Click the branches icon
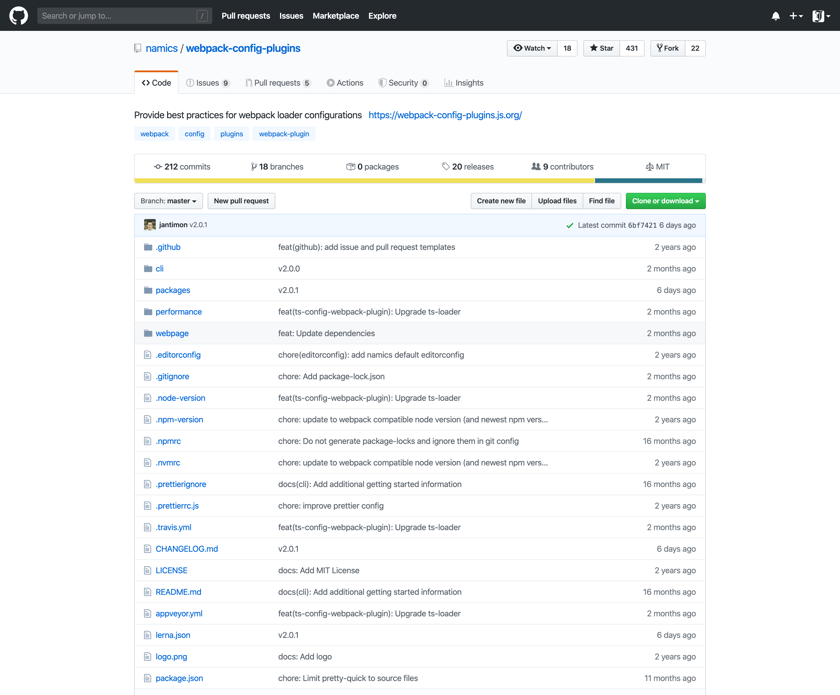The height and width of the screenshot is (695, 840). [253, 167]
